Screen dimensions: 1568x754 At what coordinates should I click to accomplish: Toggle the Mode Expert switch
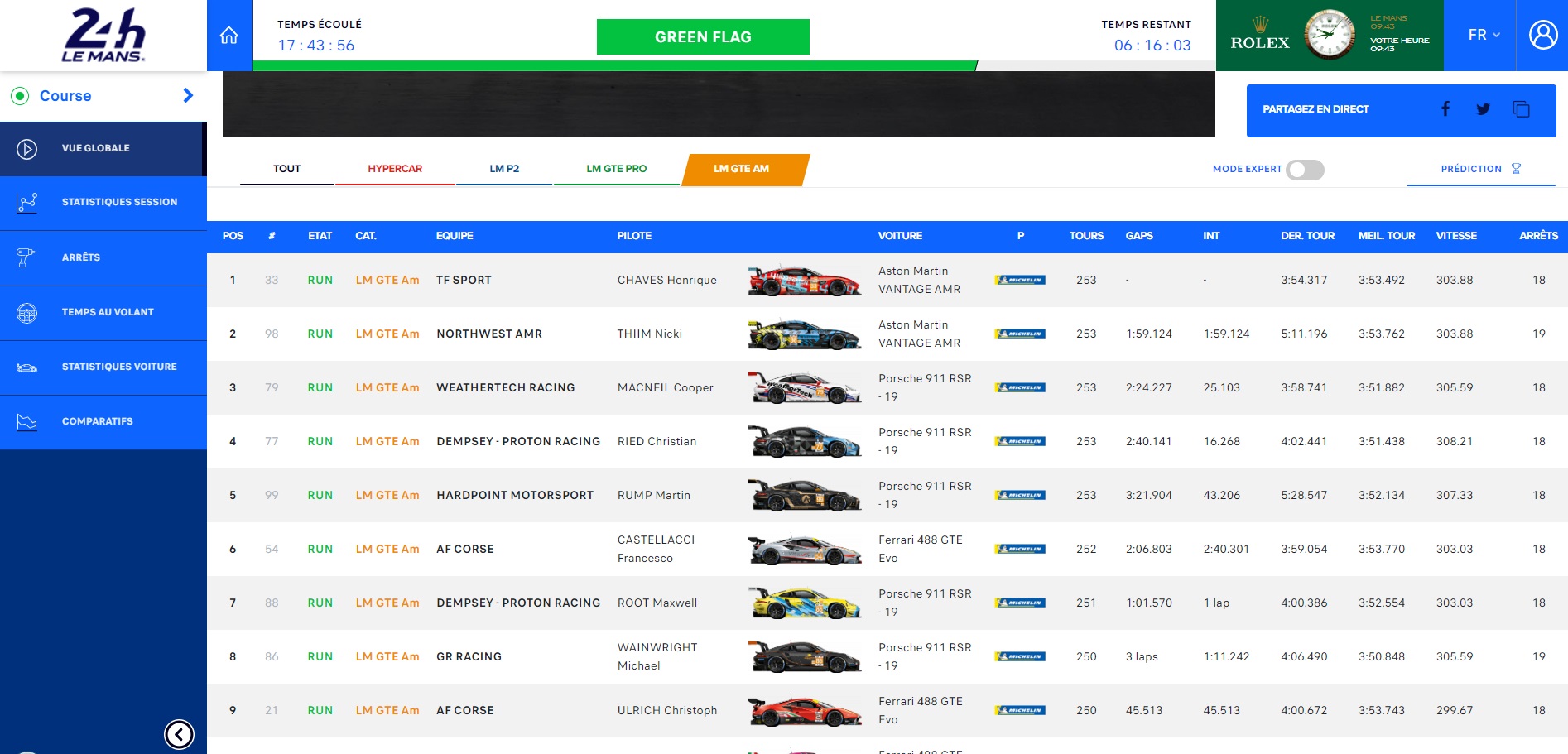click(x=1305, y=170)
